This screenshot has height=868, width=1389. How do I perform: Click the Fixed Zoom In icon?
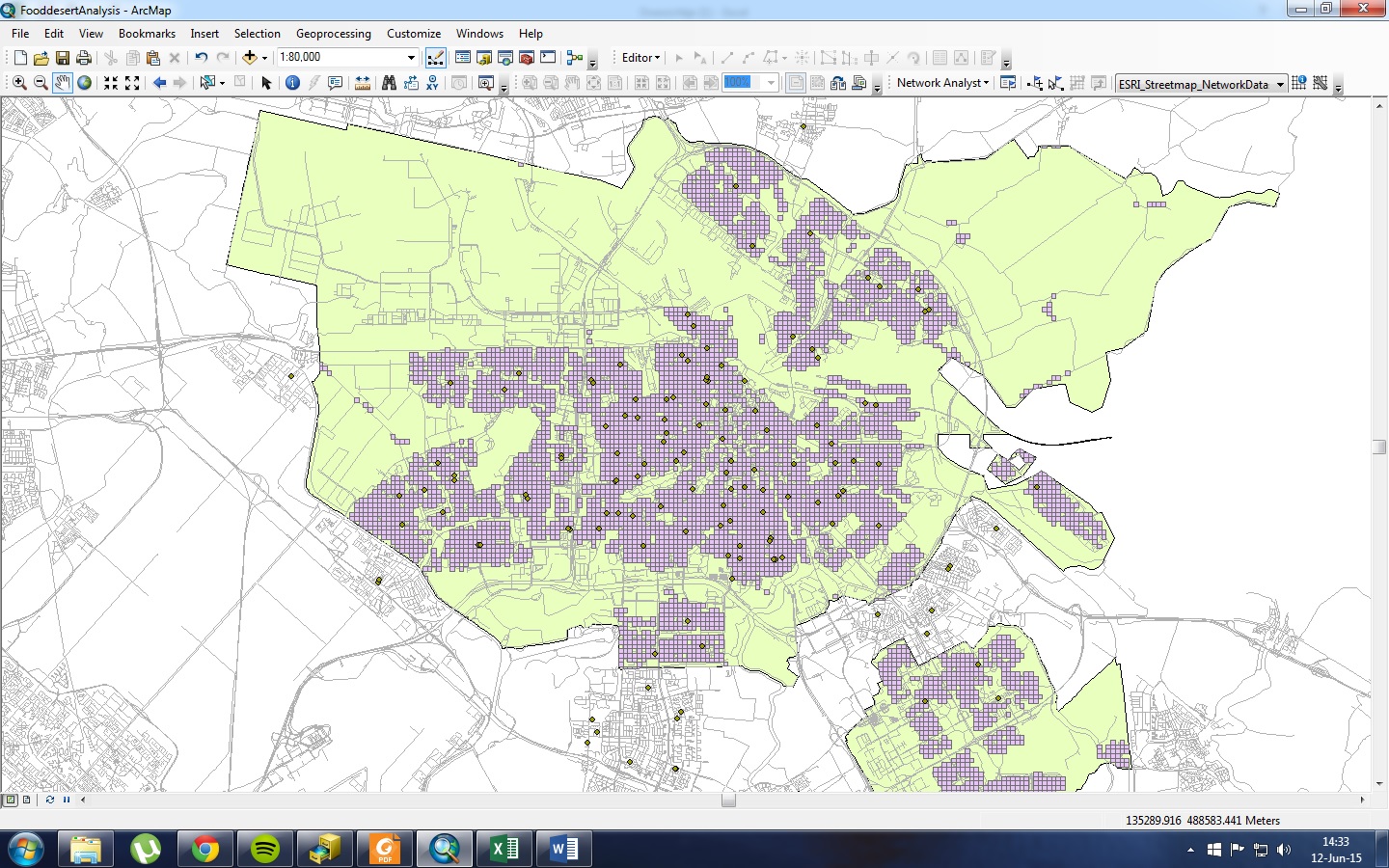pyautogui.click(x=111, y=83)
